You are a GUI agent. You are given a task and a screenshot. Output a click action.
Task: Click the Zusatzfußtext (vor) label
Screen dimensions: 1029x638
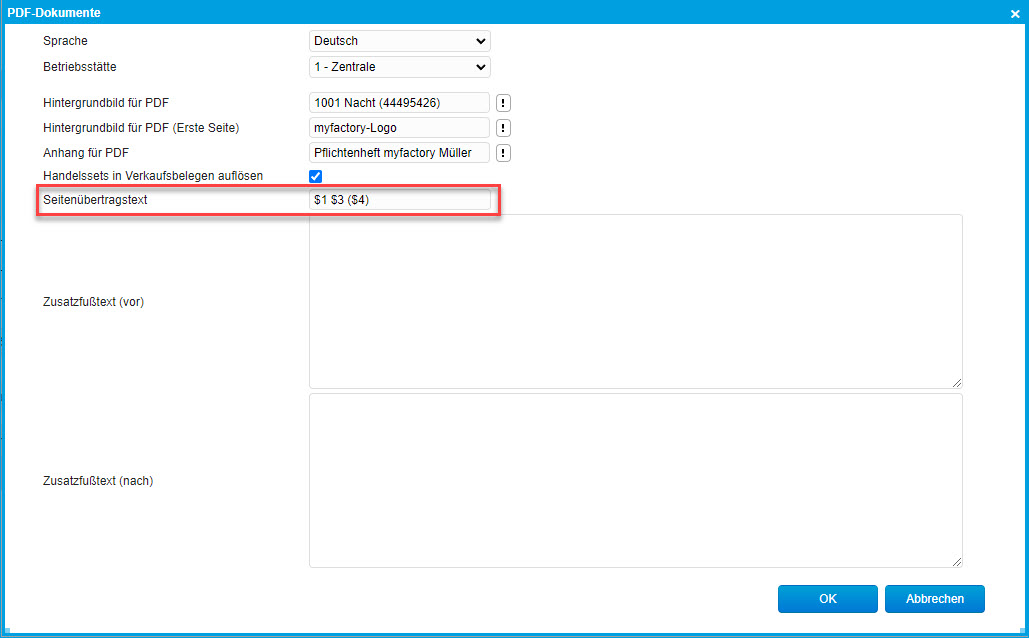93,302
